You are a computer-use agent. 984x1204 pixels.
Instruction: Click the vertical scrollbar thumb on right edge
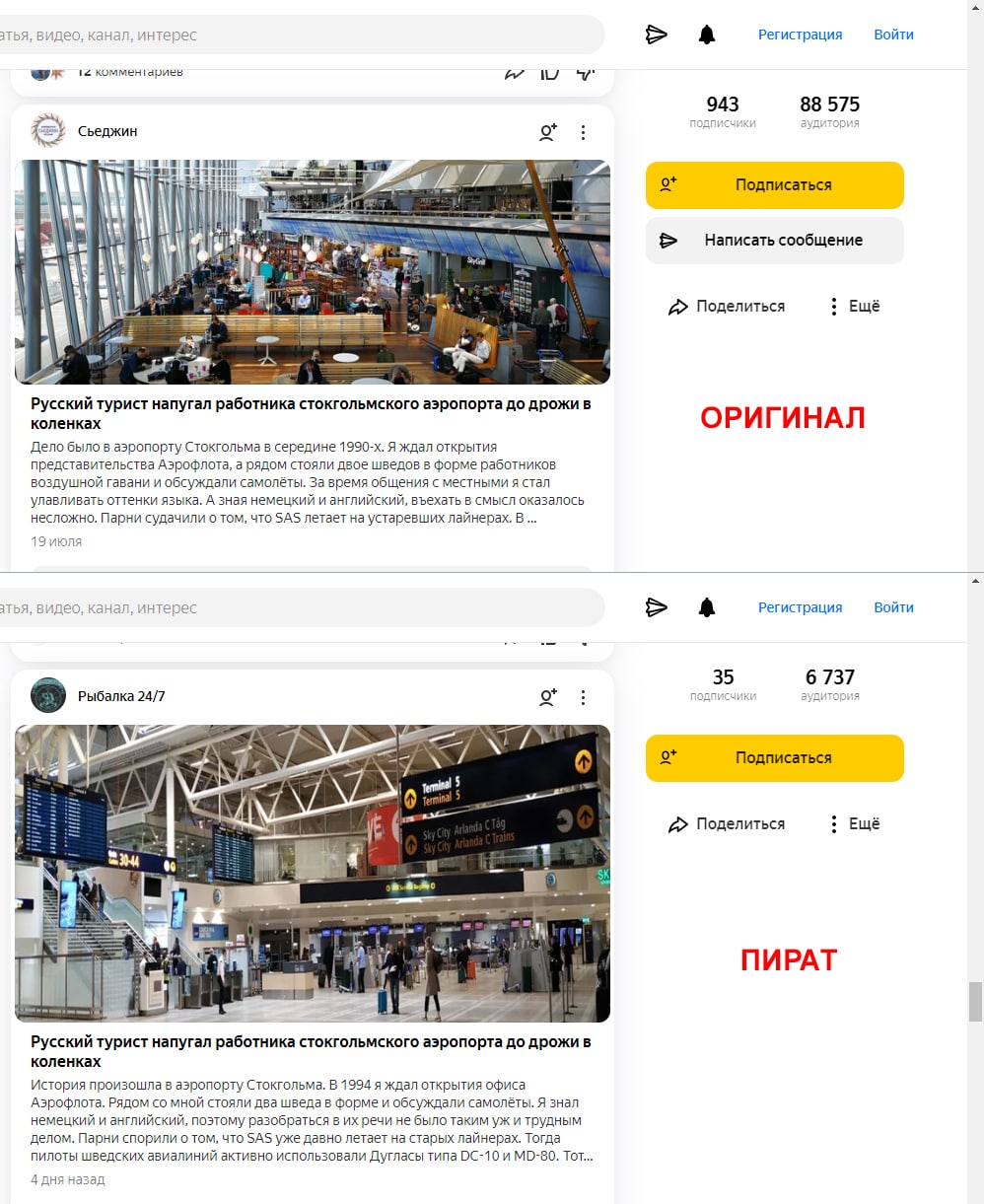[976, 1002]
